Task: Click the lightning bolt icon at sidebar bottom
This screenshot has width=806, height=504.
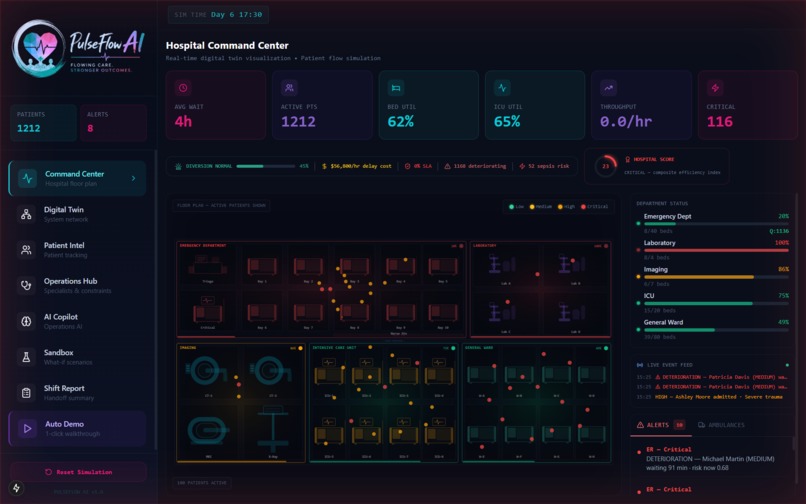Action: [16, 488]
